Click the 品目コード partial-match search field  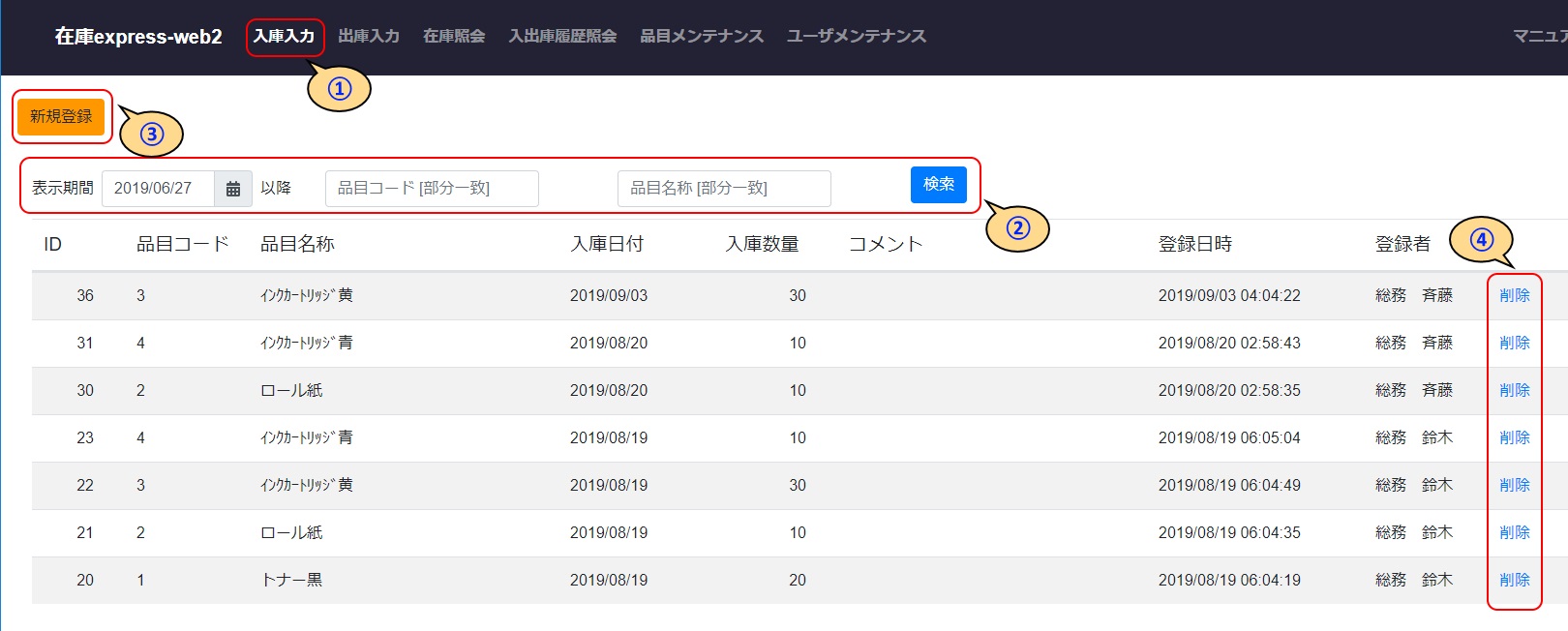[432, 189]
